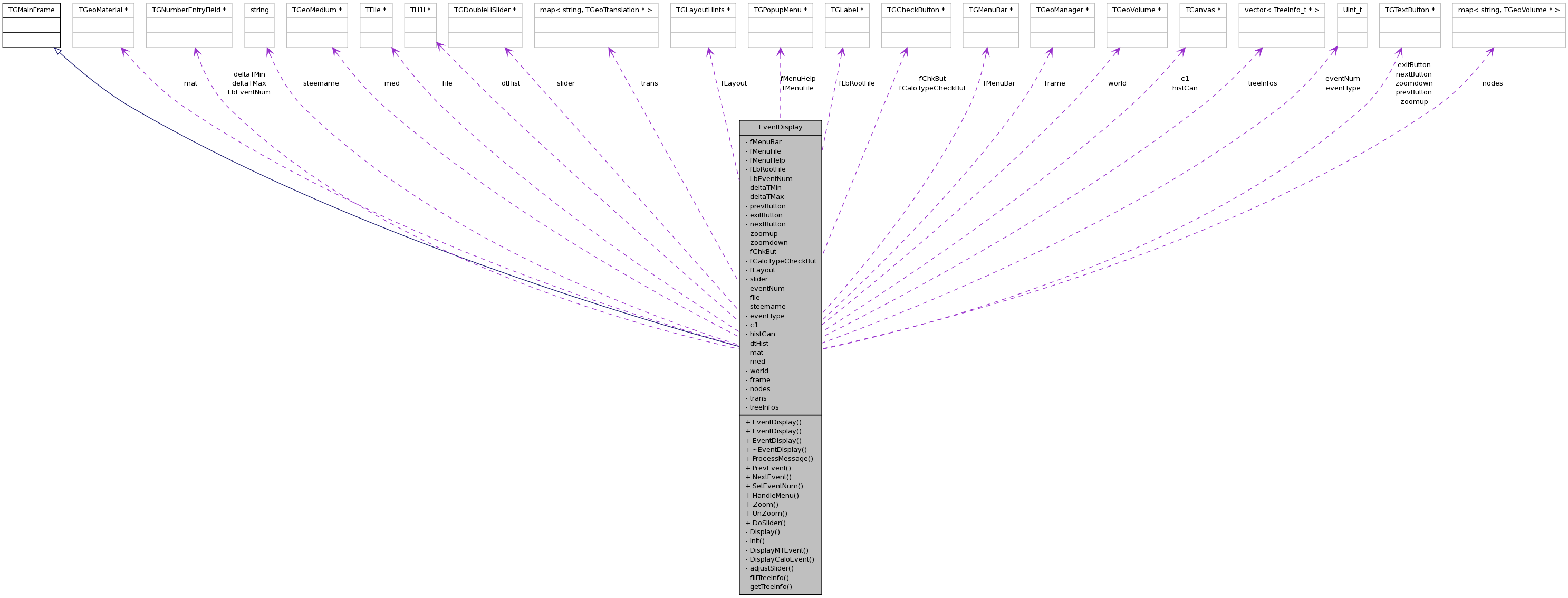1568x598 pixels.
Task: Select the map< string, TGeoVolume * > node
Action: (x=1509, y=25)
